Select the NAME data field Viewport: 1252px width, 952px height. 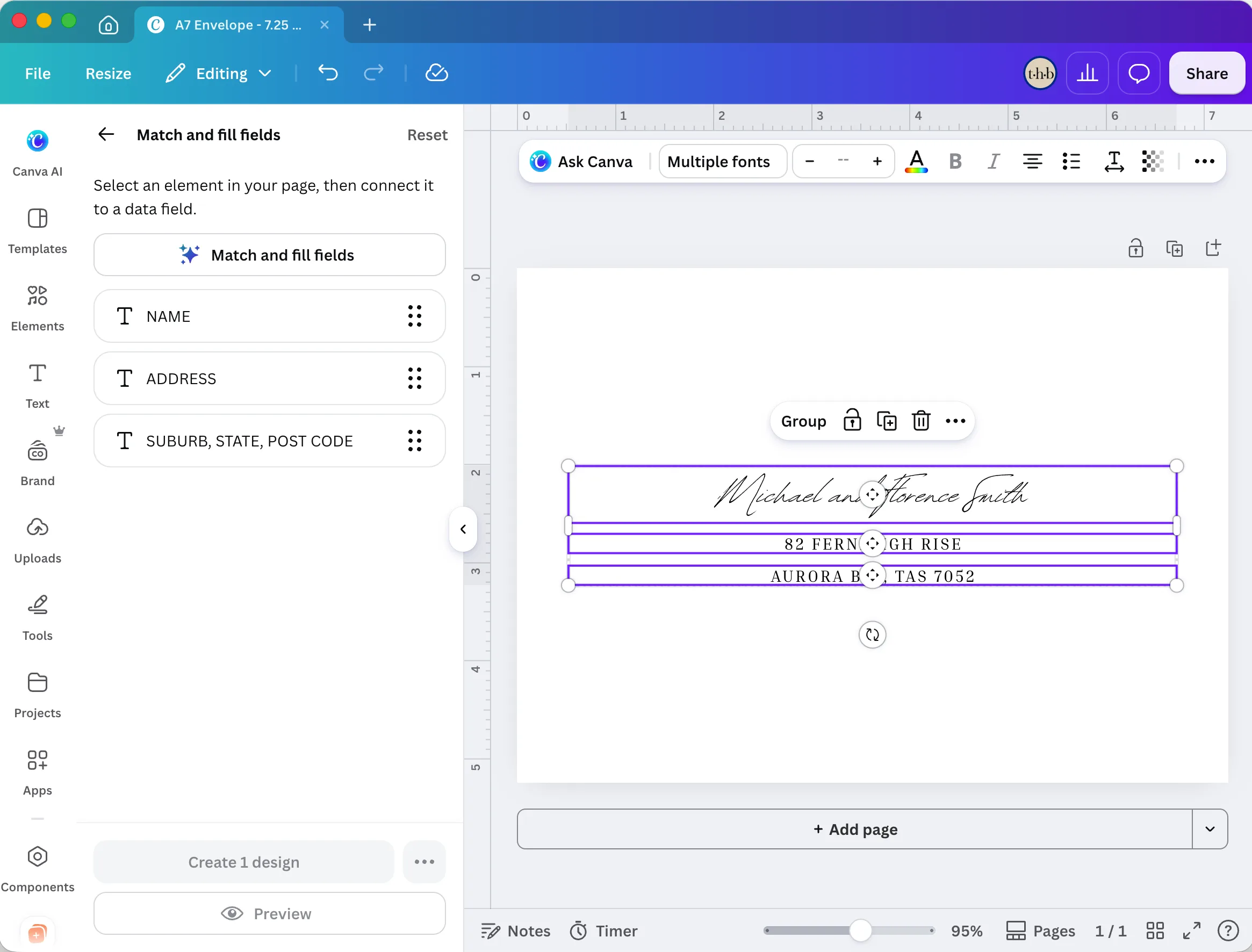269,316
